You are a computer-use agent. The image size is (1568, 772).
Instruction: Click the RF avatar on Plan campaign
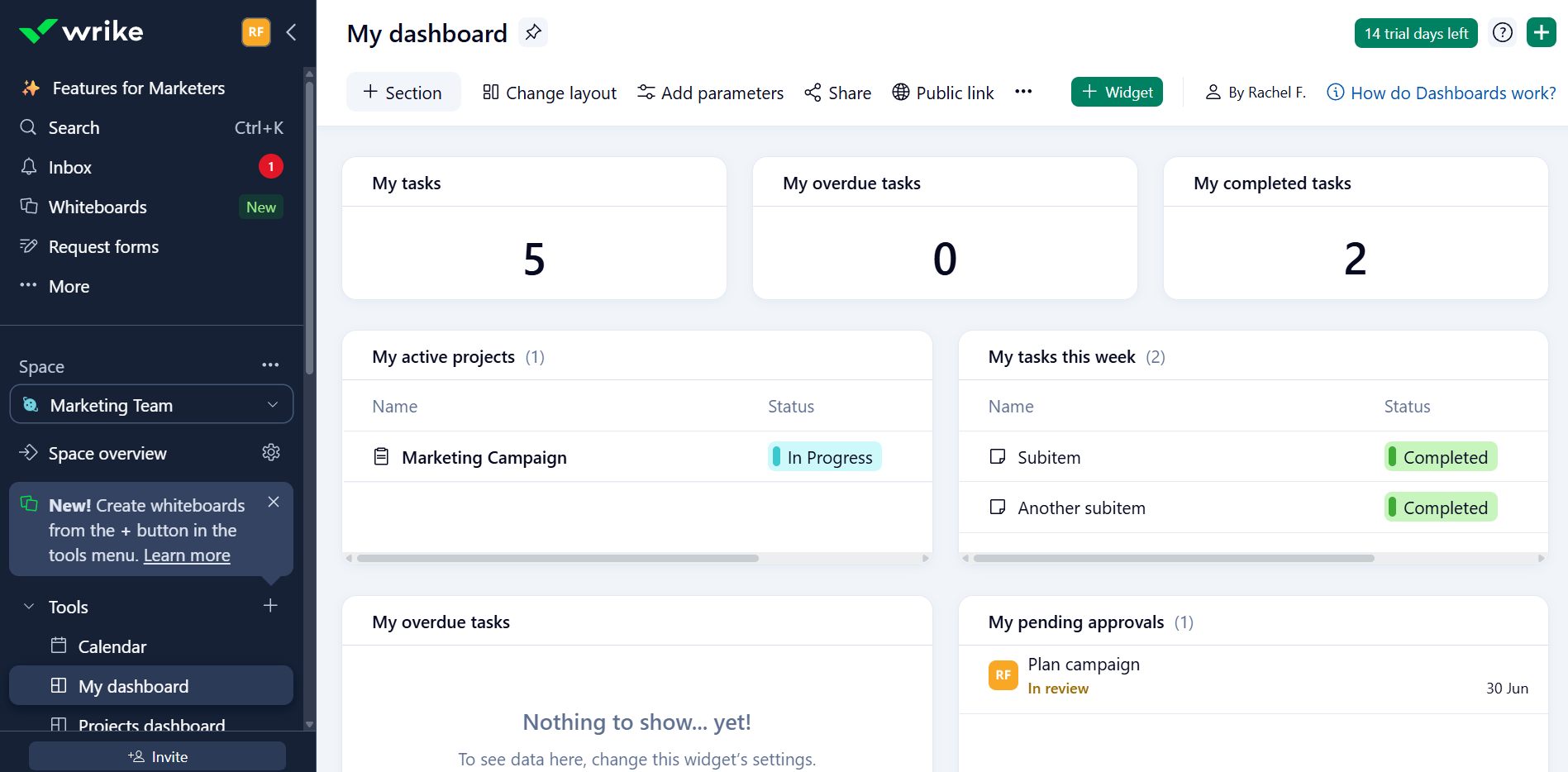(1003, 674)
